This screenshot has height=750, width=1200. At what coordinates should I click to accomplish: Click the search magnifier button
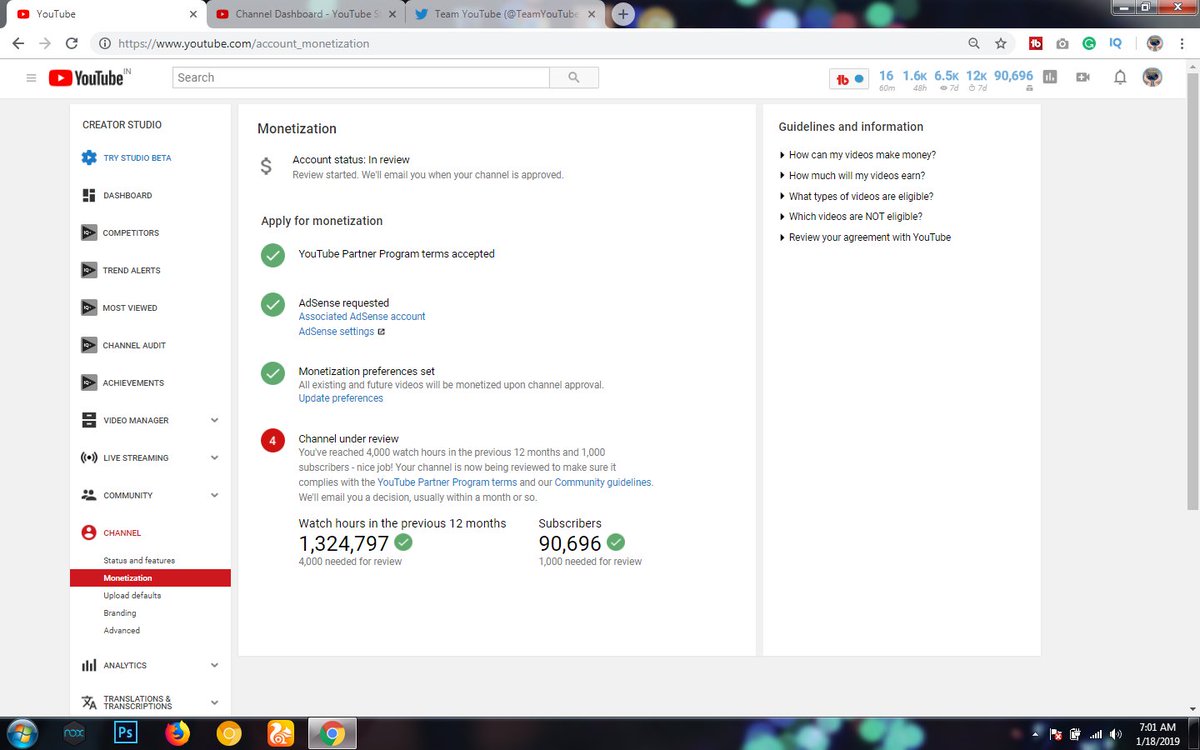[x=574, y=77]
